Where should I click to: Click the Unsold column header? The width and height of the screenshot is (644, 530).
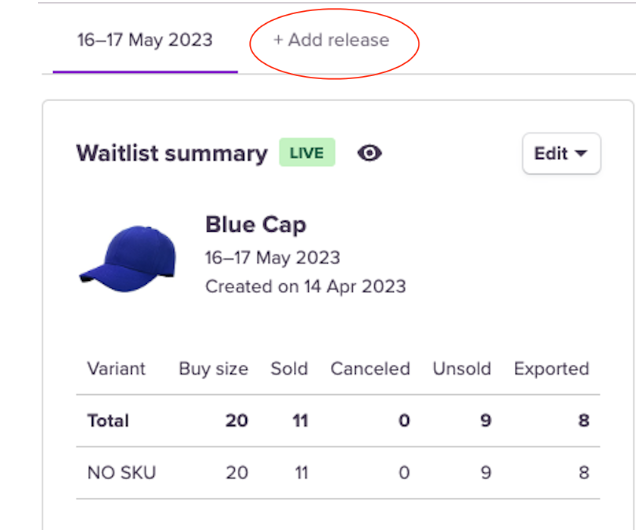(461, 368)
